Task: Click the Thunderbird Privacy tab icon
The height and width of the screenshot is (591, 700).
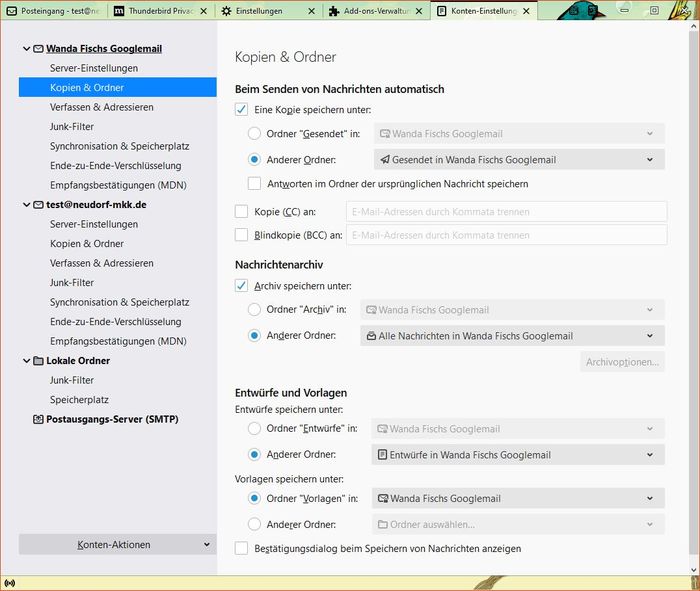Action: point(120,11)
